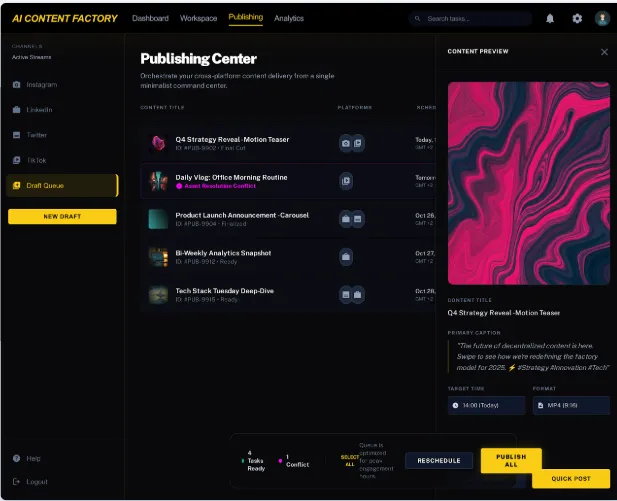Open the Target Time 14:00 field
This screenshot has width=617, height=501.
click(486, 405)
